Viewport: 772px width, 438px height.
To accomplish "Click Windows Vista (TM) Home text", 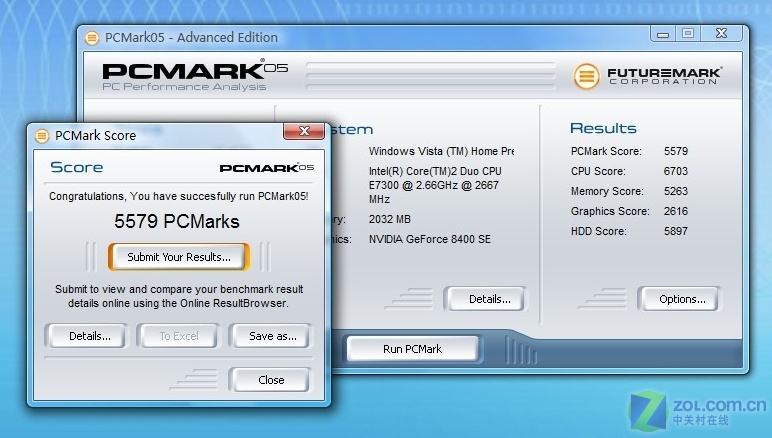I will pos(441,151).
